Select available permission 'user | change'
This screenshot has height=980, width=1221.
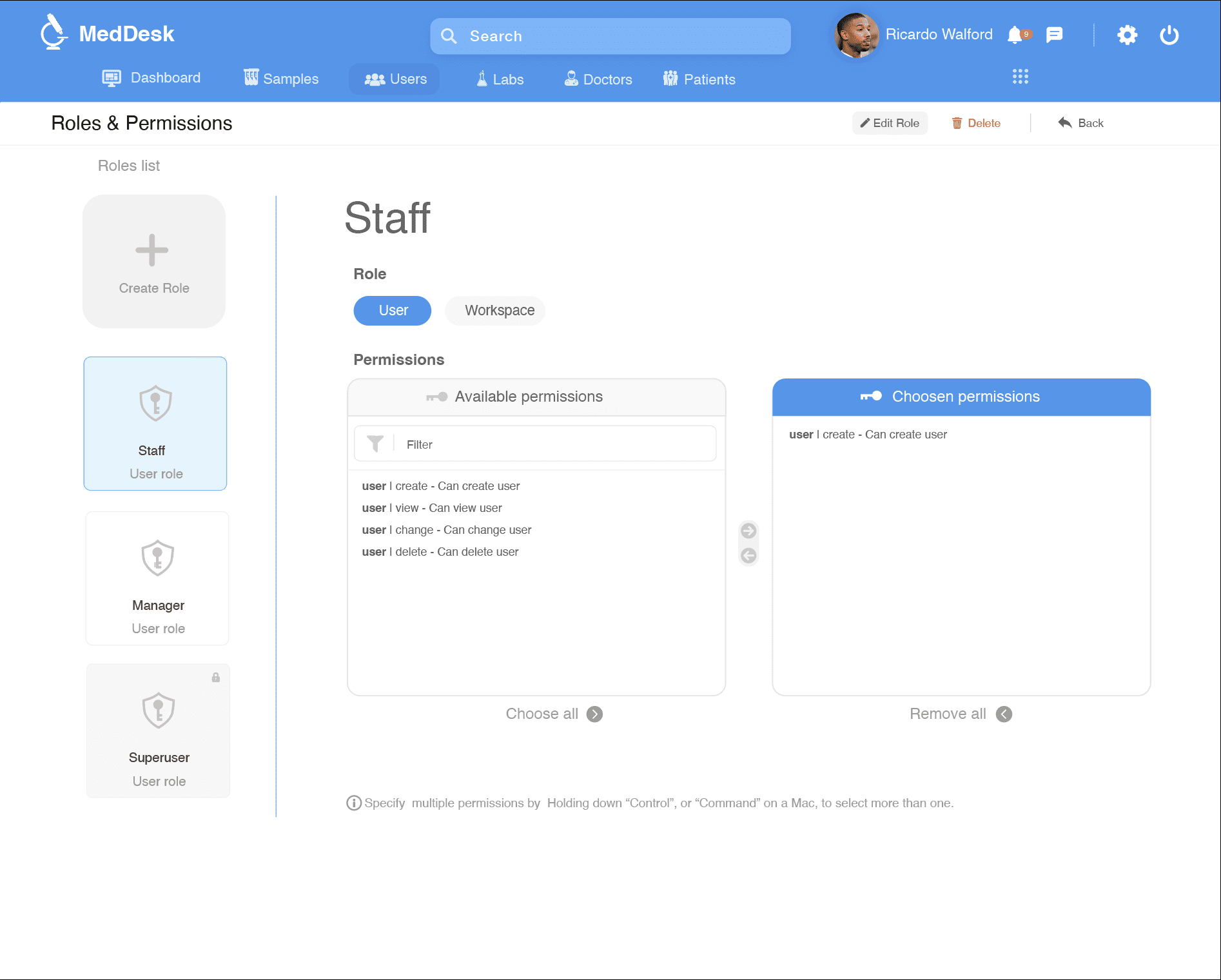(447, 529)
